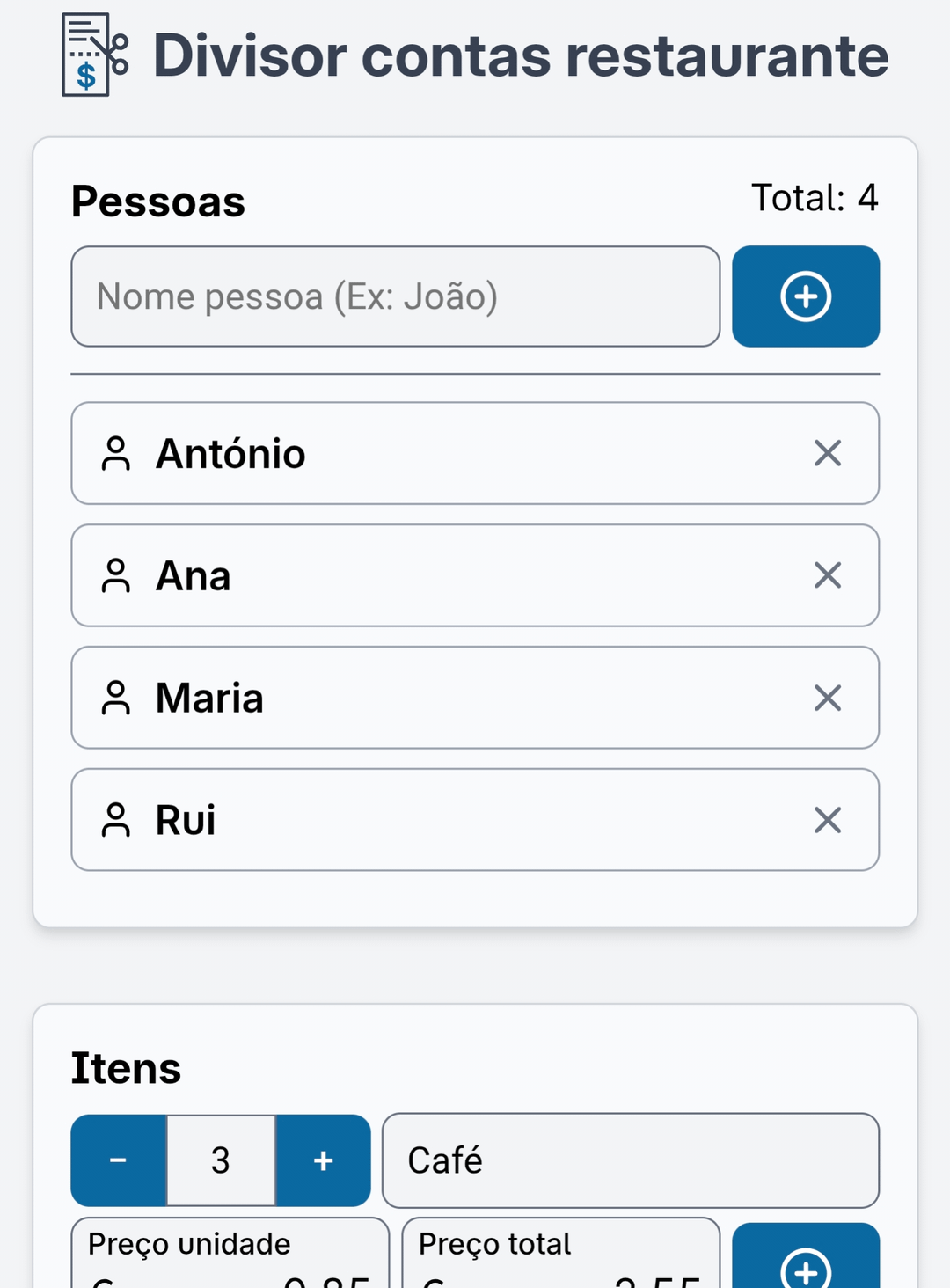
Task: Focus the quantity field showing 3
Action: pos(221,1160)
